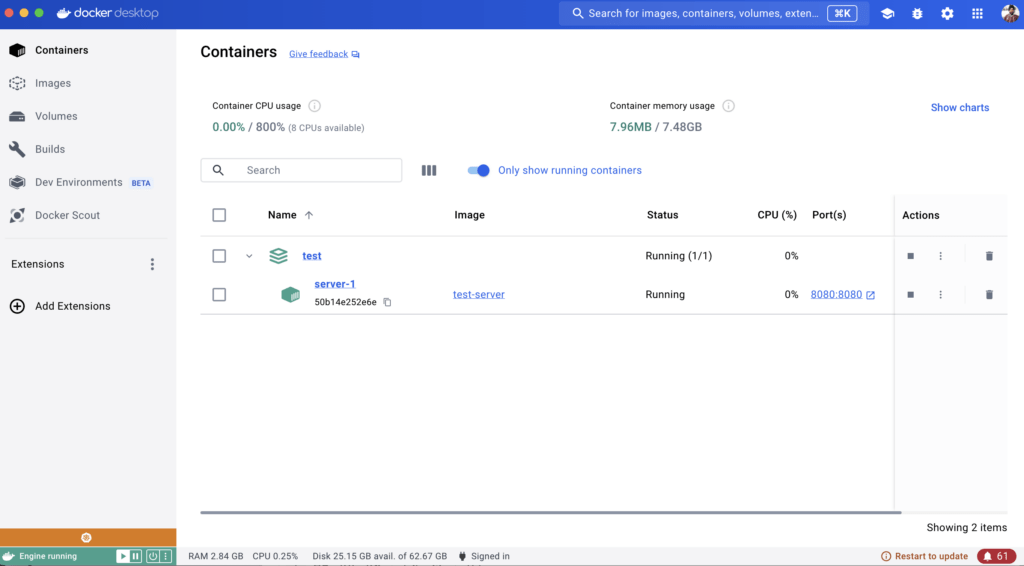Open more actions menu for server-1
The image size is (1024, 566).
[x=940, y=295]
